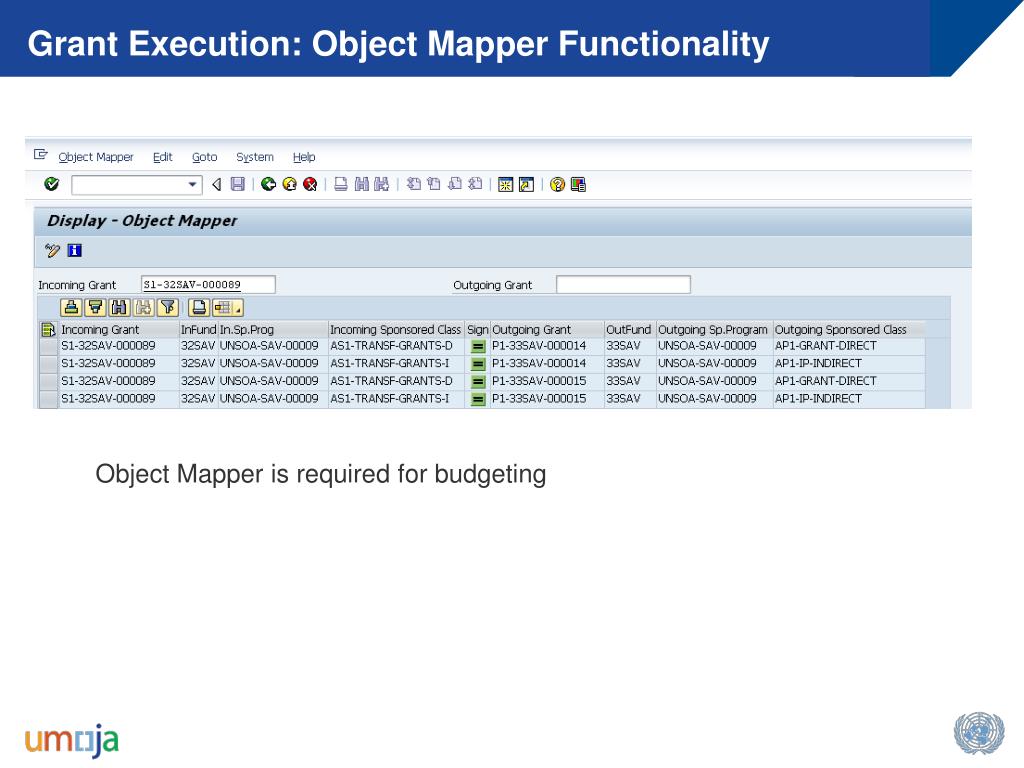Open the layout selection dropdown in table toolbar
Viewport: 1024px width, 768px height.
point(227,307)
